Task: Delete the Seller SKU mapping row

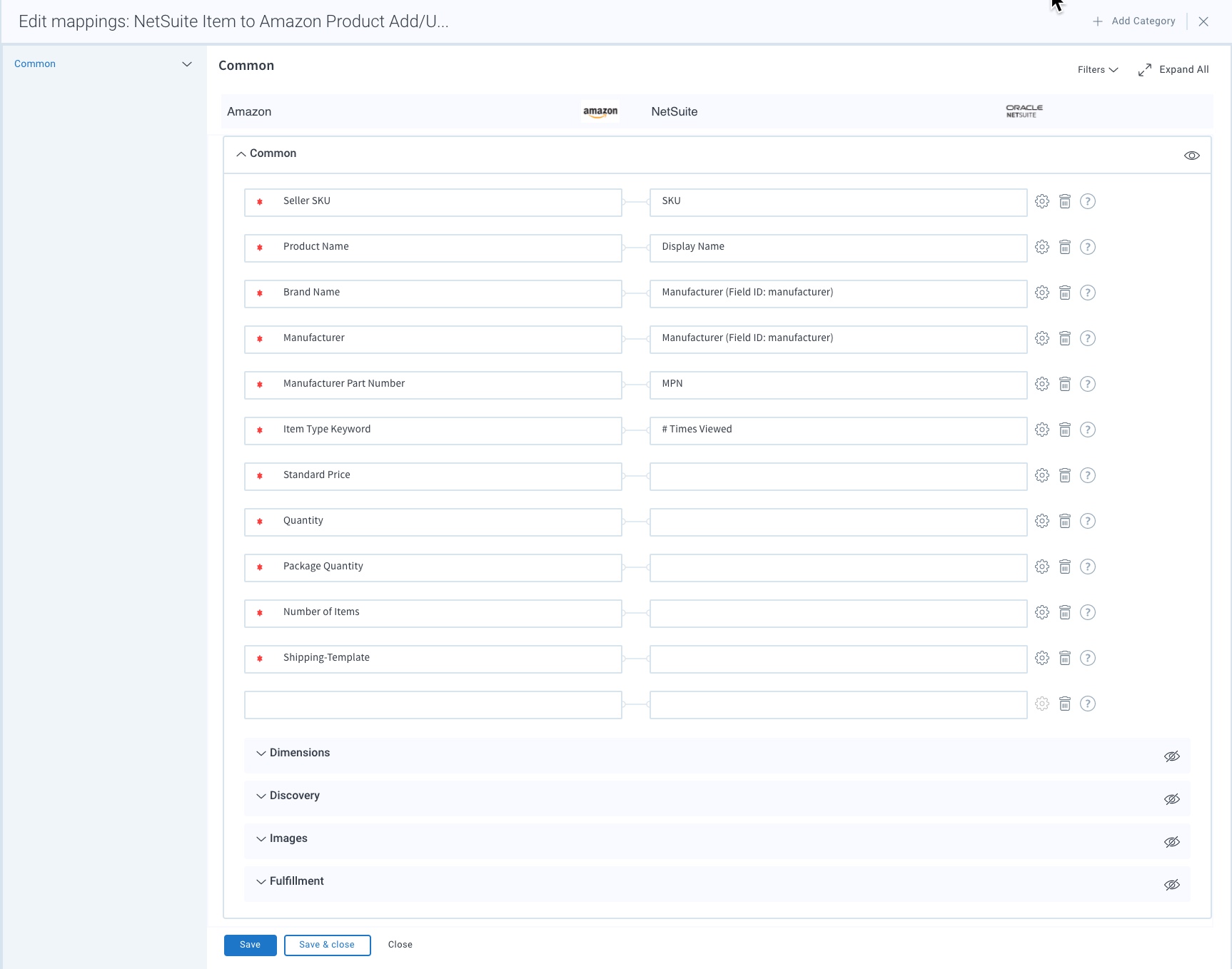Action: [1065, 201]
